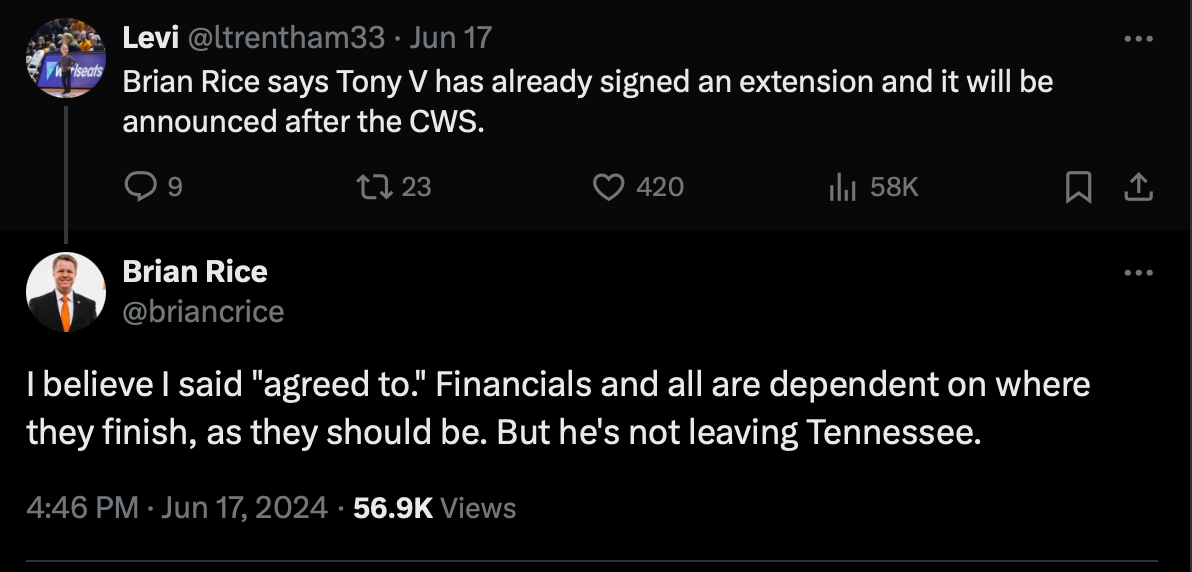Click Brian Rice's reply text about Tennessee
Image resolution: width=1192 pixels, height=572 pixels.
point(558,408)
